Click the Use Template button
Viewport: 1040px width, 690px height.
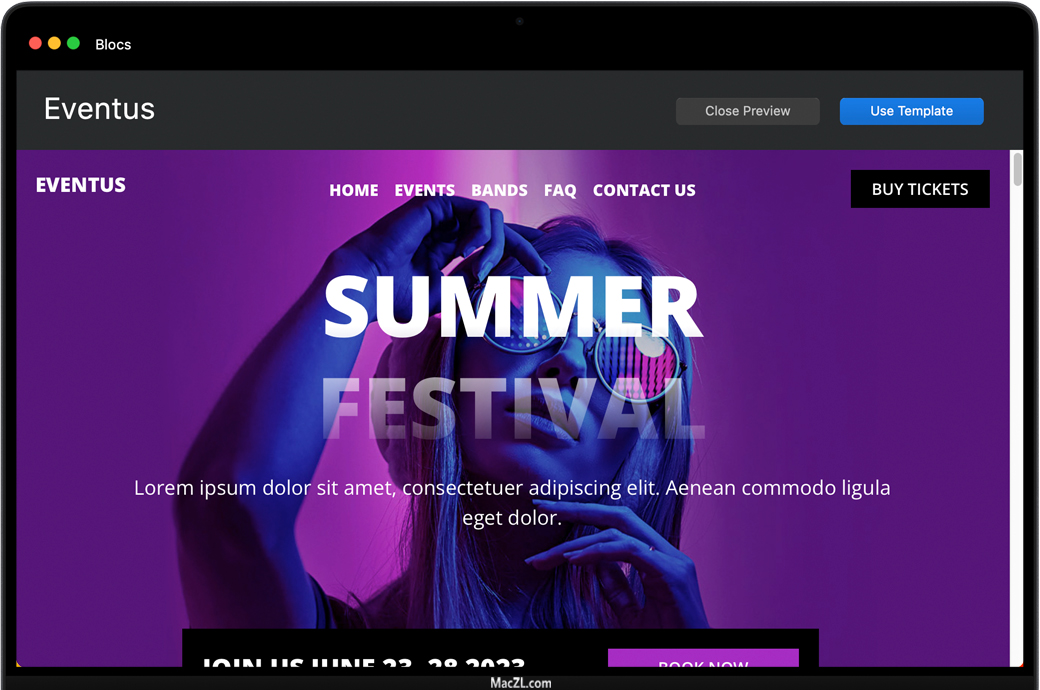click(911, 111)
